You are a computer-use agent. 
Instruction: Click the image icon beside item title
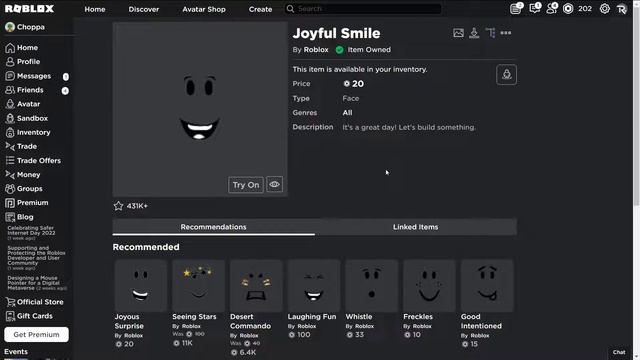click(x=458, y=33)
